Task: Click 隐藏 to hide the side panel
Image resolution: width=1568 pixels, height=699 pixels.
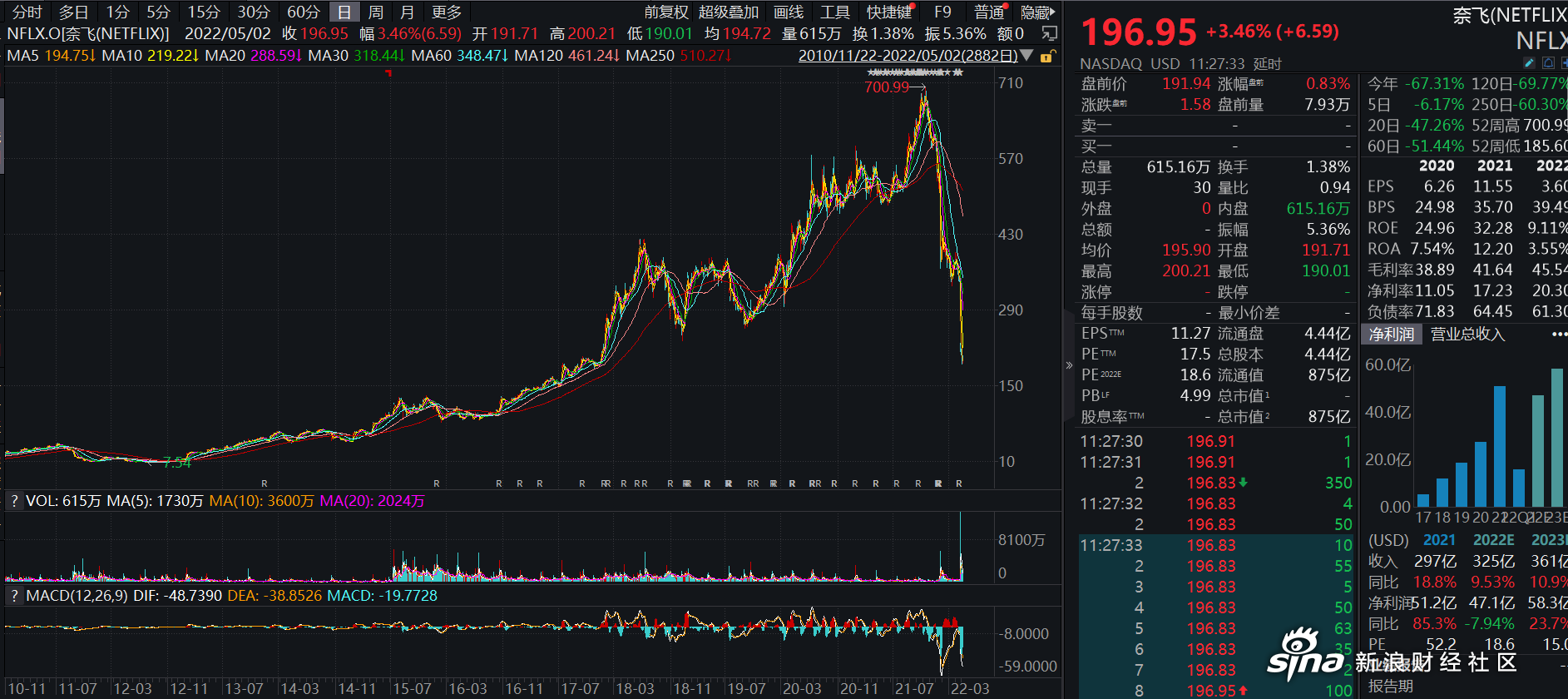Action: tap(1037, 12)
